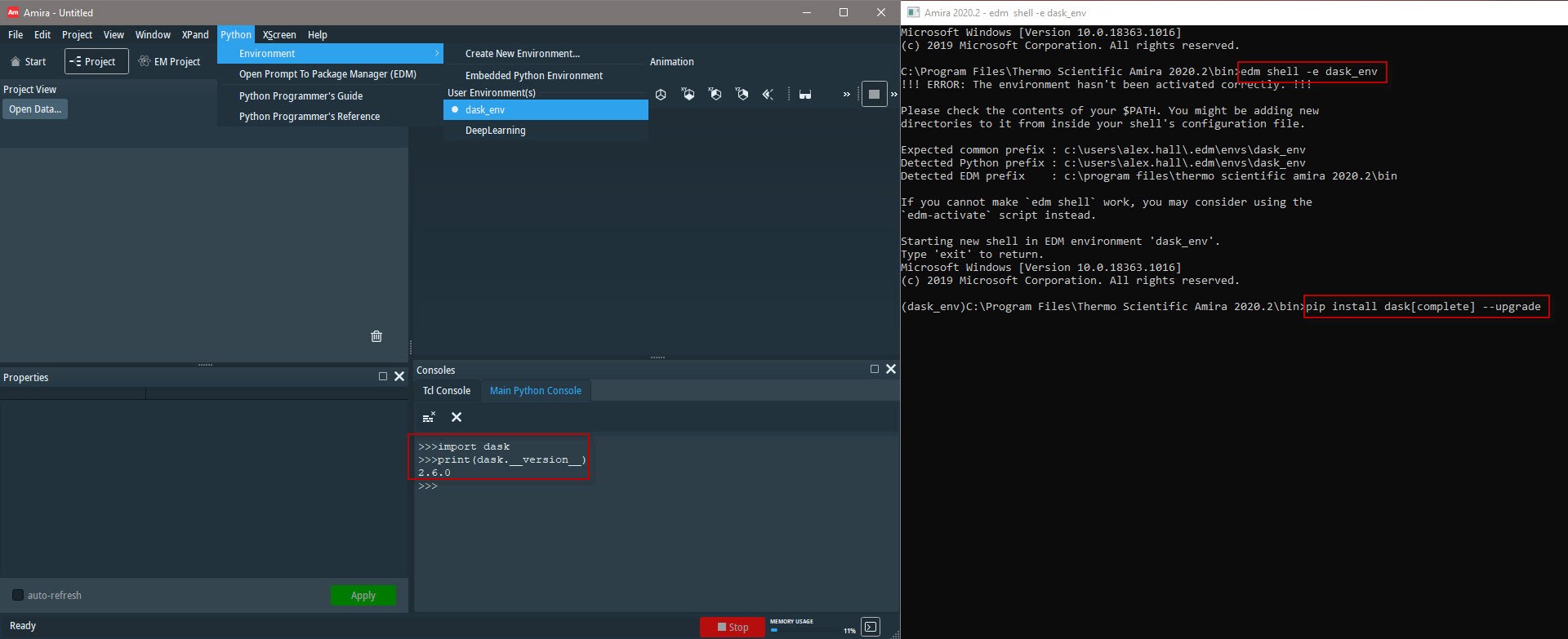Switch to the Tcl Console tab
Image resolution: width=1568 pixels, height=639 pixels.
click(446, 391)
